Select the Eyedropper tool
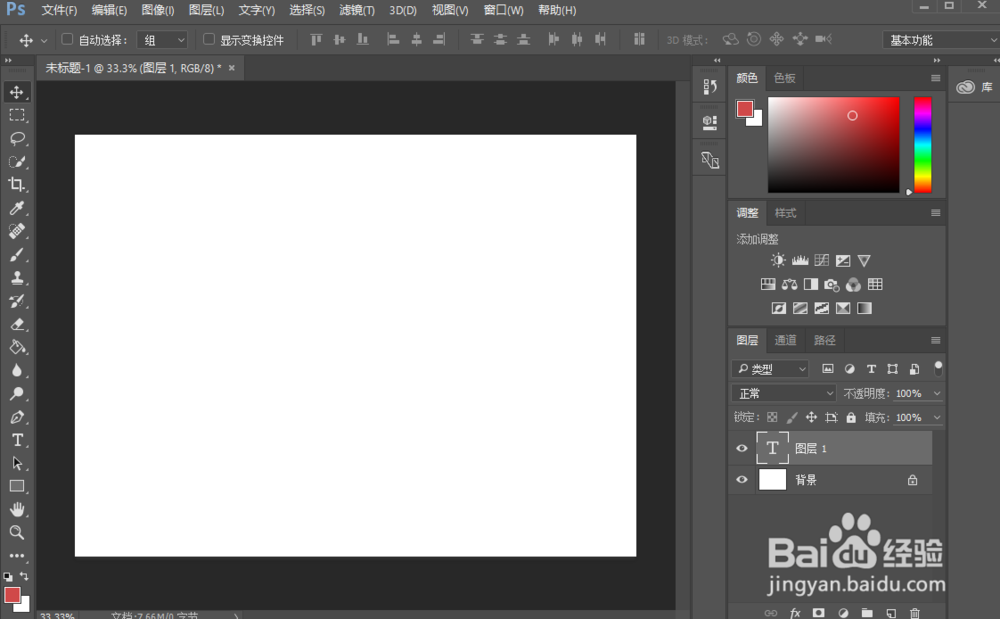The height and width of the screenshot is (619, 1000). 17,208
